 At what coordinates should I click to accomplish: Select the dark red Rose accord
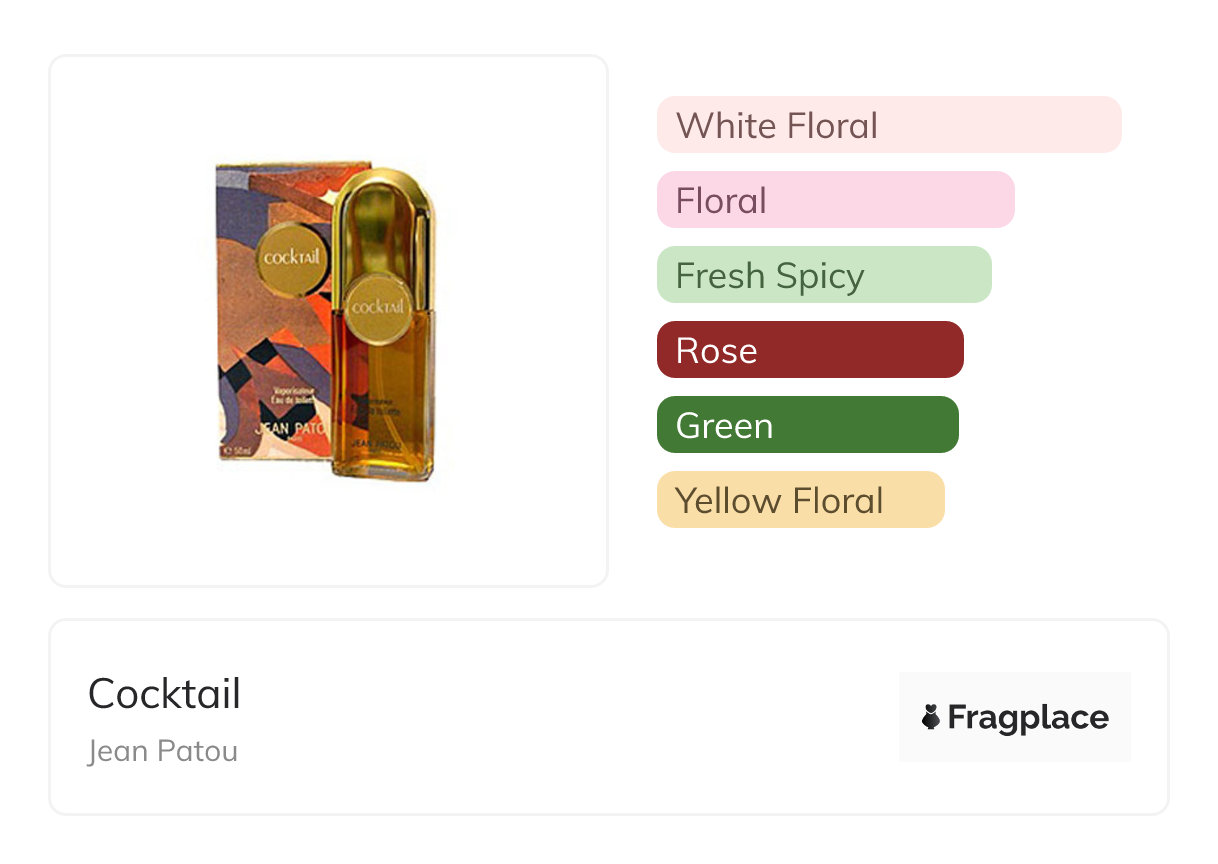(809, 350)
